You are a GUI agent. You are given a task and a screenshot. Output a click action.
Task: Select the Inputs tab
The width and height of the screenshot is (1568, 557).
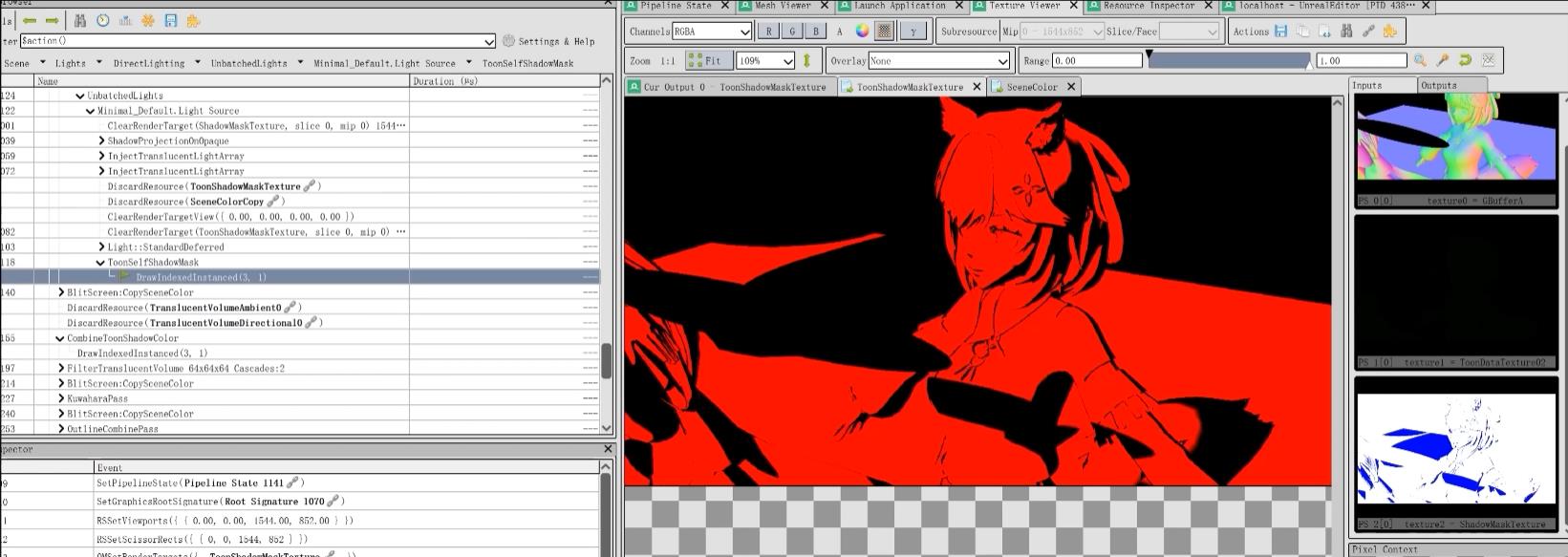pyautogui.click(x=1383, y=85)
